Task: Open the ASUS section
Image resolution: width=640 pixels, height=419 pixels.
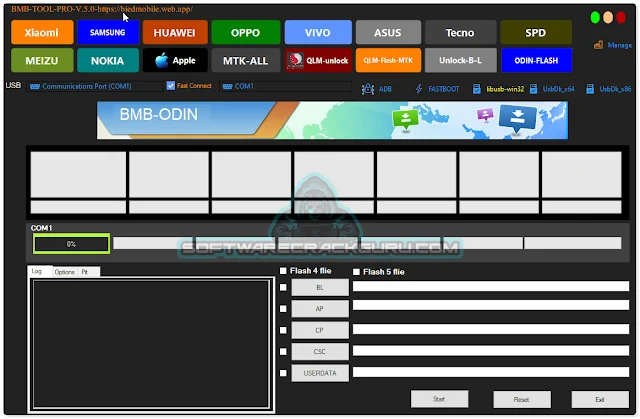Action: point(388,32)
